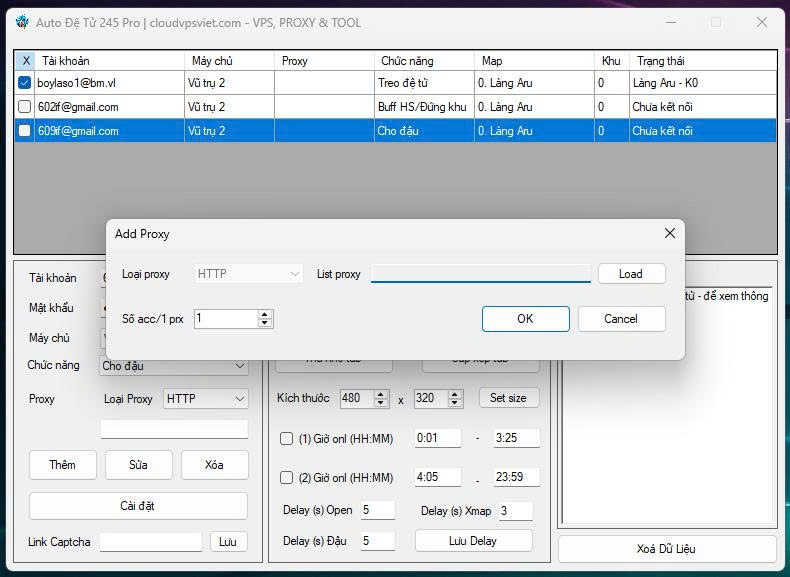Click the Xoá Dữ Liệu button

click(x=666, y=549)
